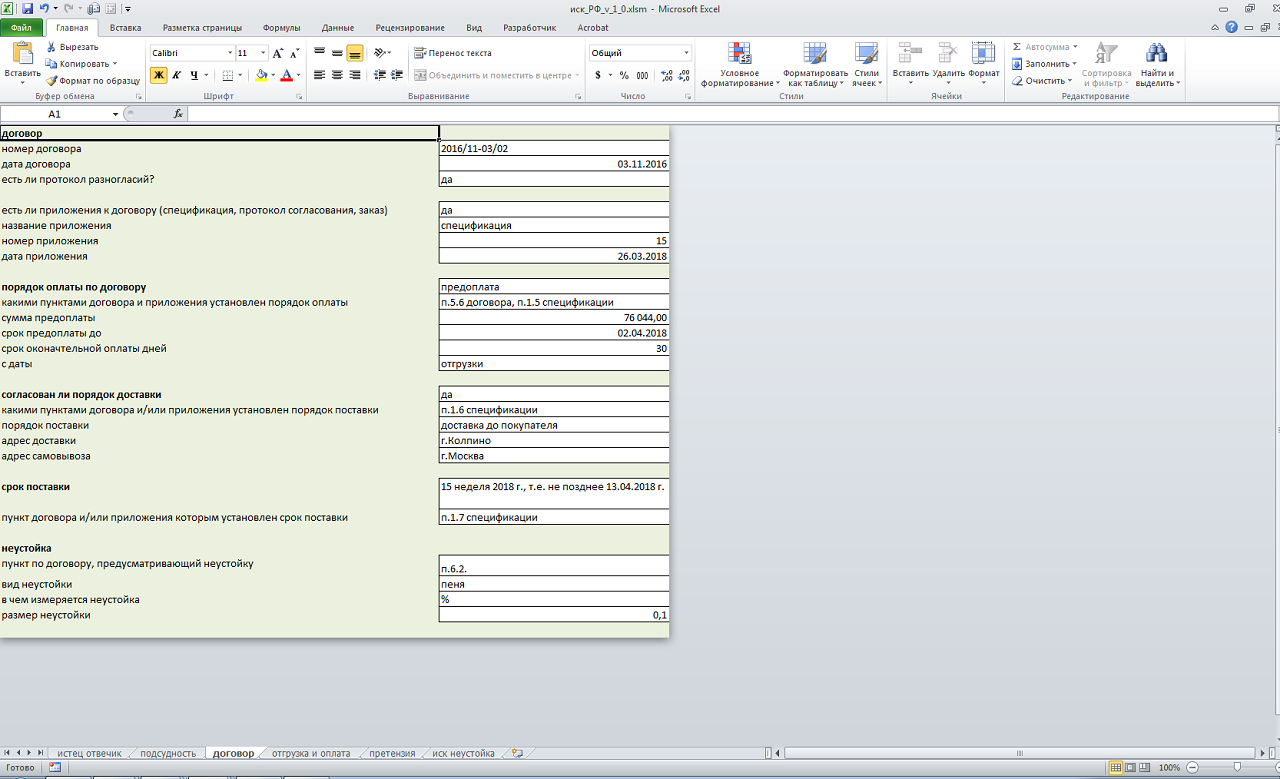Screen dimensions: 1280x779
Task: Toggle italic К formatting
Action: point(176,75)
